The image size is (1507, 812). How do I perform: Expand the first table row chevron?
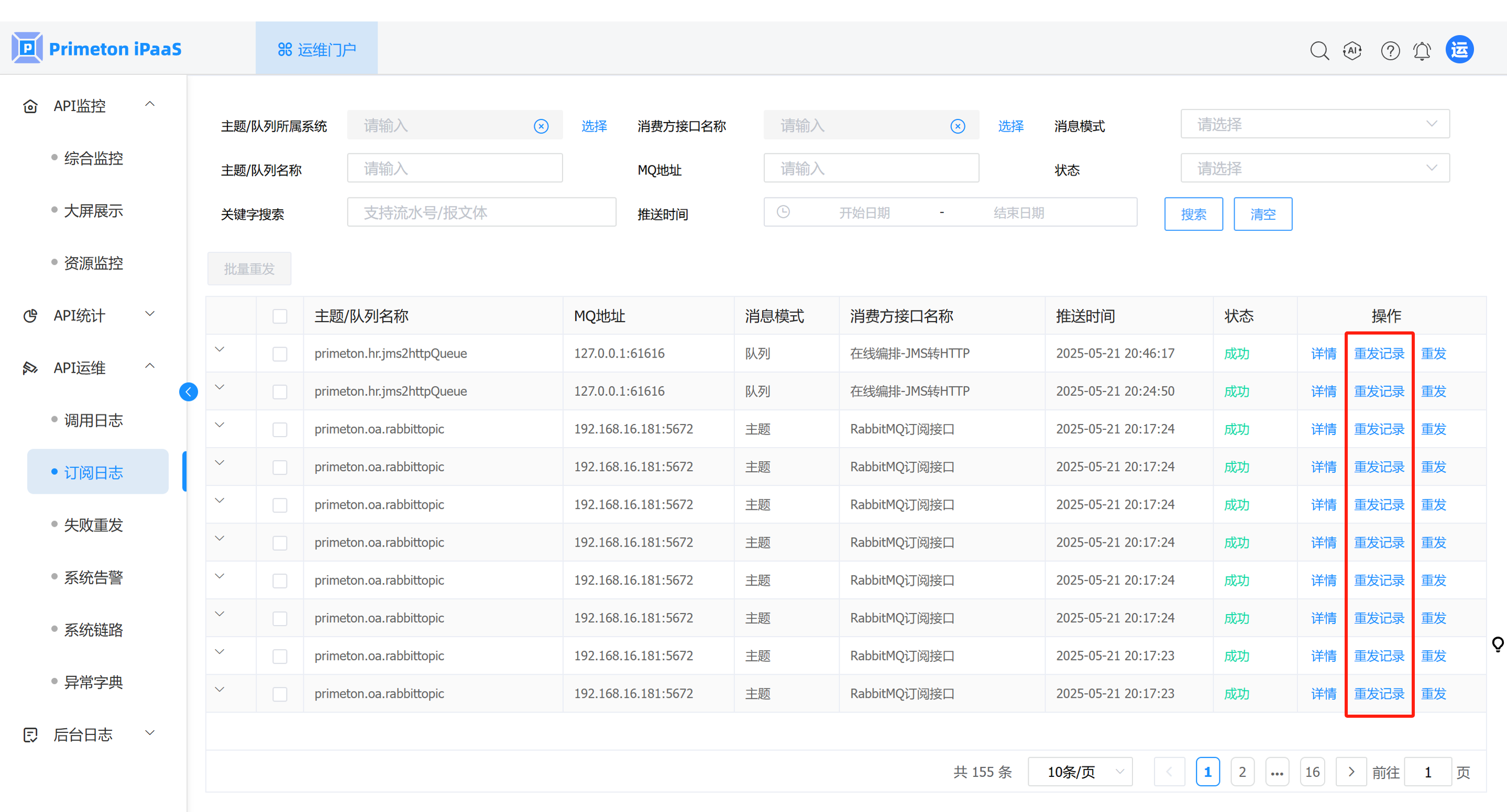(219, 350)
